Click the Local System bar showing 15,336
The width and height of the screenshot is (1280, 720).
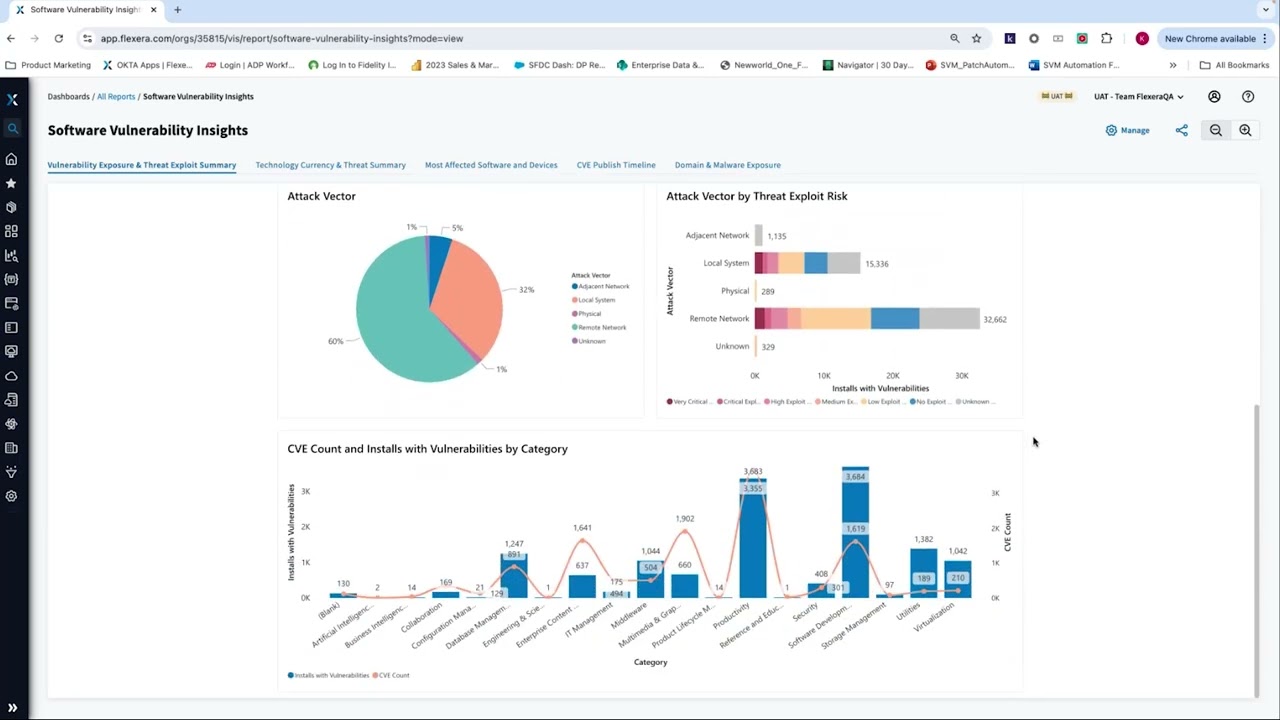coord(807,263)
